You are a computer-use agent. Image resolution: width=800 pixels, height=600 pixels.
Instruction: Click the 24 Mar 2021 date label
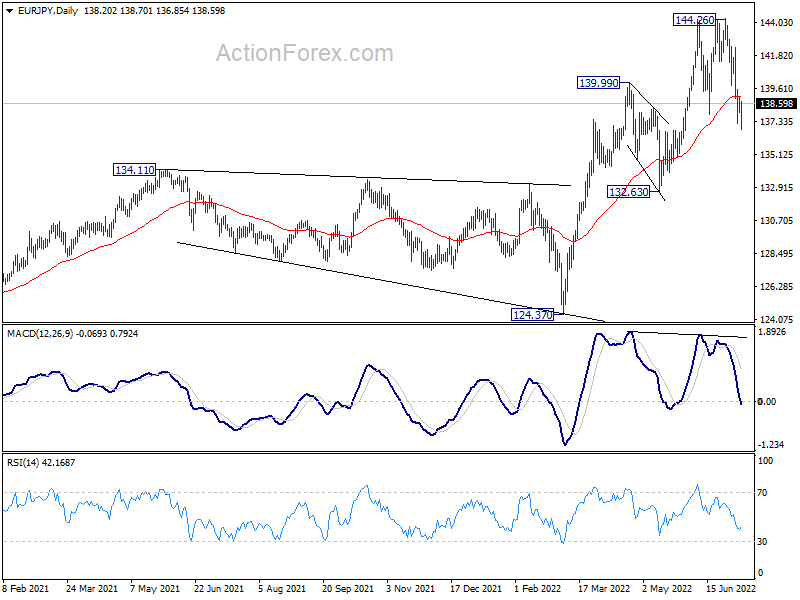[92, 588]
